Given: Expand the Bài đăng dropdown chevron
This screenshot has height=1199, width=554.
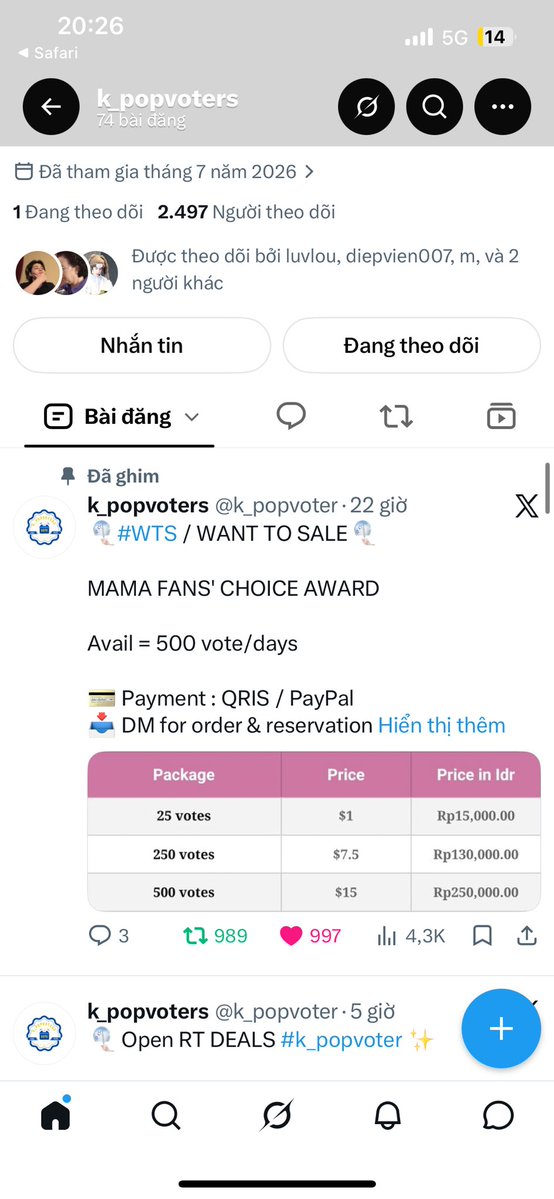Looking at the screenshot, I should coord(192,417).
